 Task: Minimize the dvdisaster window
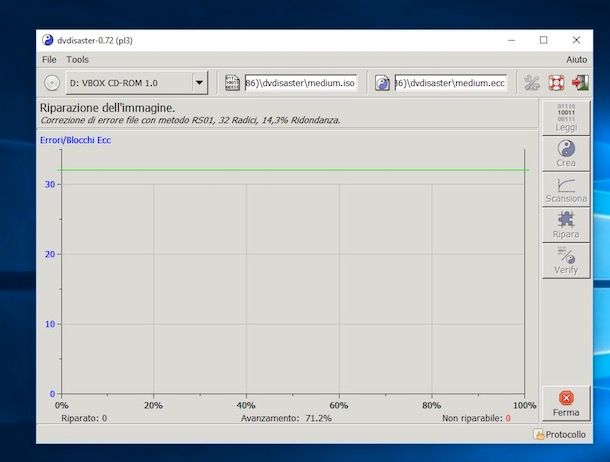click(512, 40)
